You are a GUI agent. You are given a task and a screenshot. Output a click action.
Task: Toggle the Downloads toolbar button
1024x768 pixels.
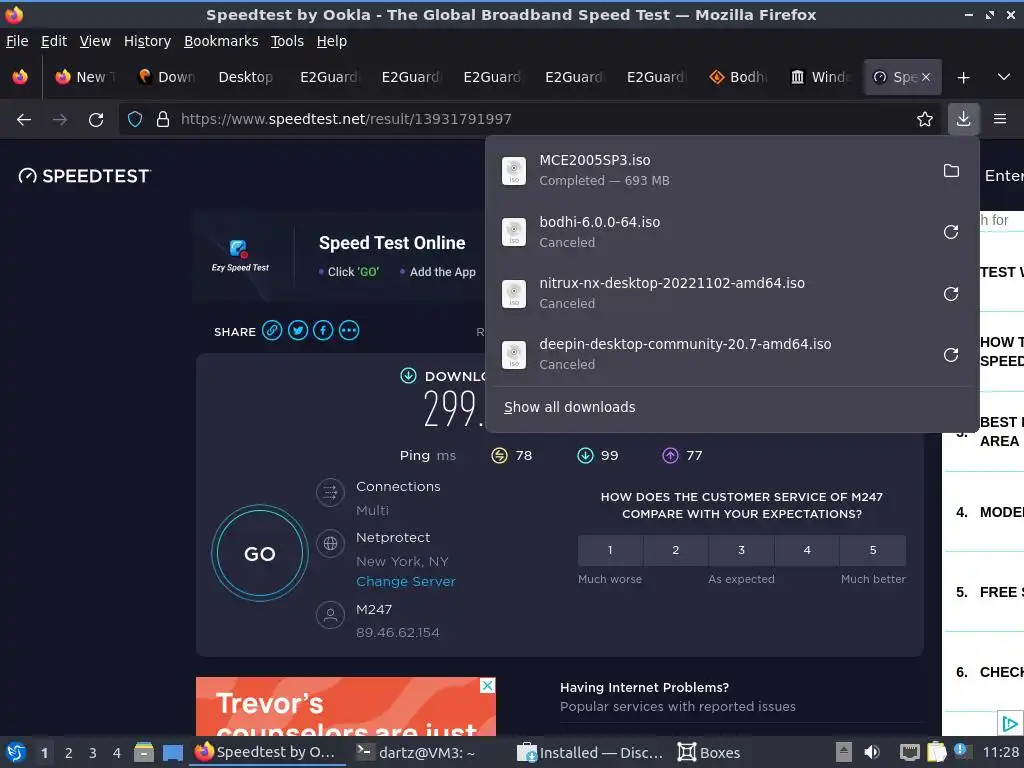[x=963, y=119]
